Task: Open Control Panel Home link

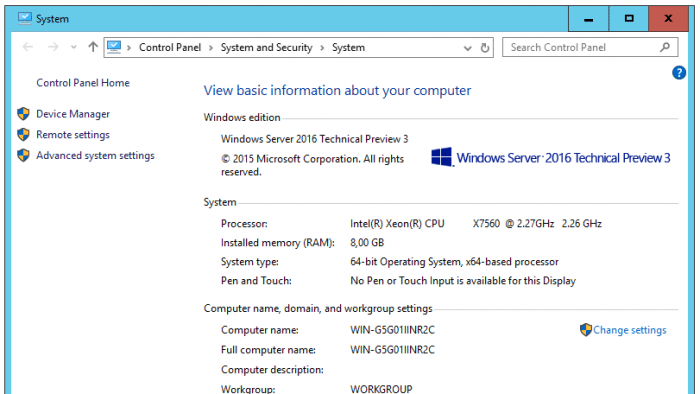Action: click(x=83, y=83)
